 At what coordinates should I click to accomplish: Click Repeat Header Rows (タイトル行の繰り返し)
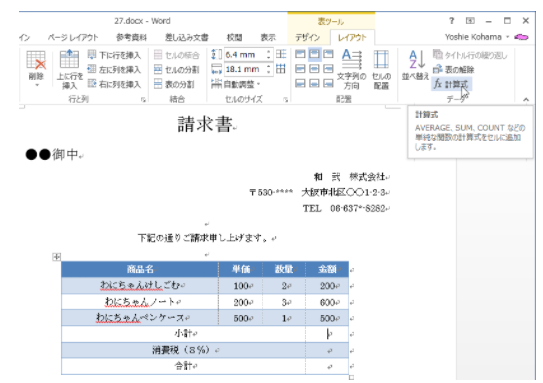tap(470, 55)
